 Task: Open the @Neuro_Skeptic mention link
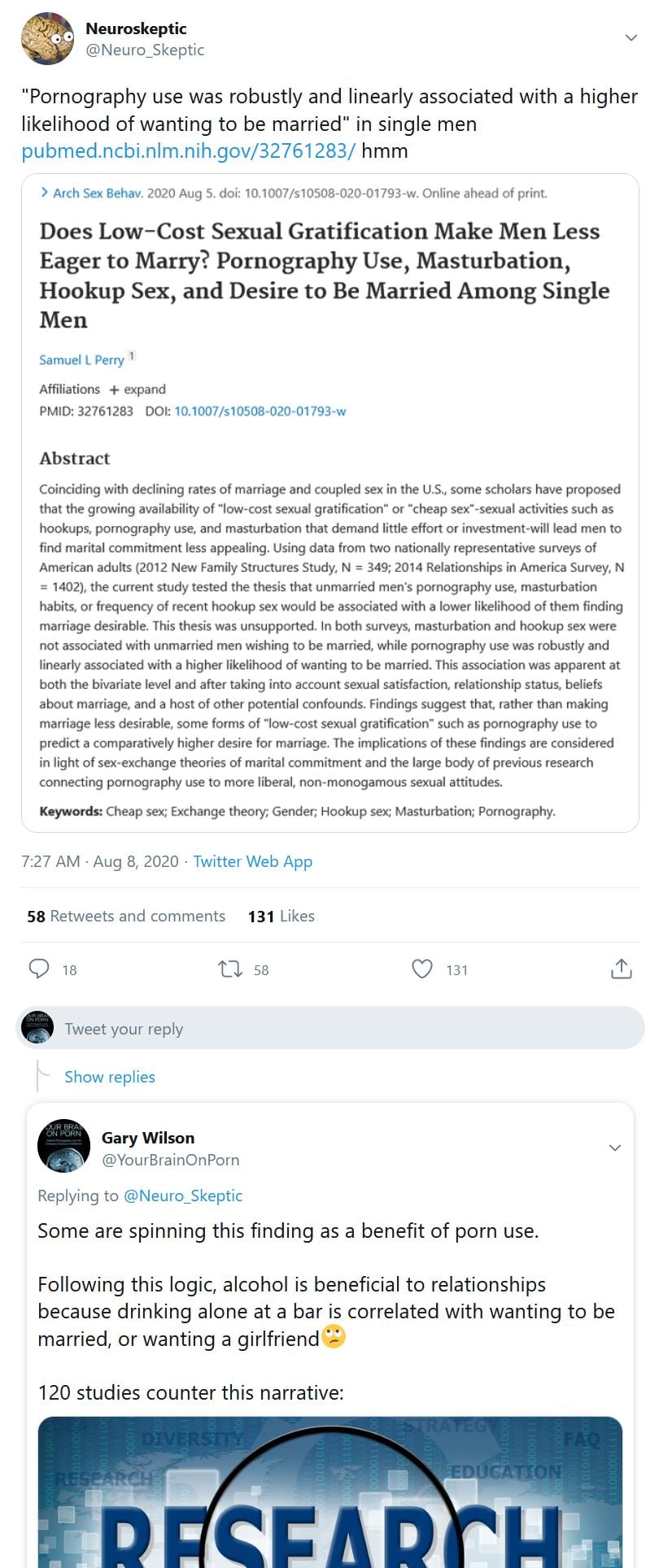[x=182, y=1196]
